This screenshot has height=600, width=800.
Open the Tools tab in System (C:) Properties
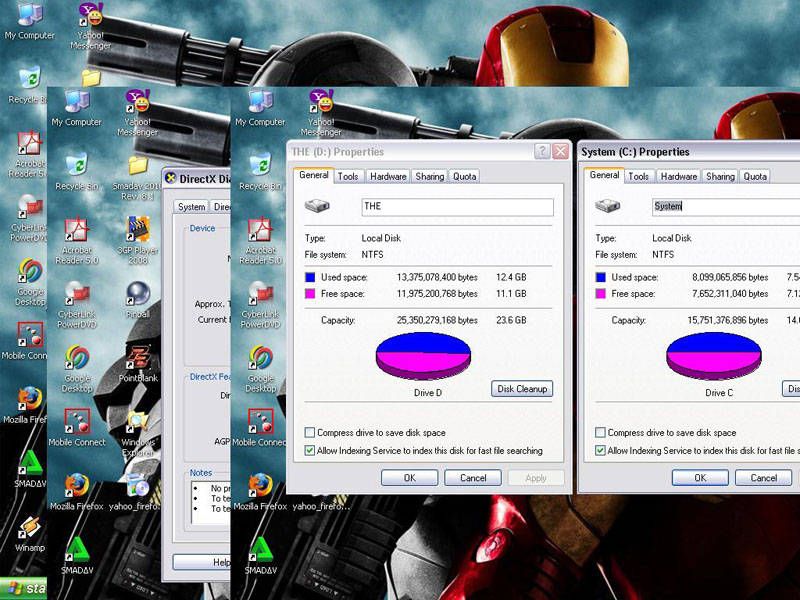(638, 177)
